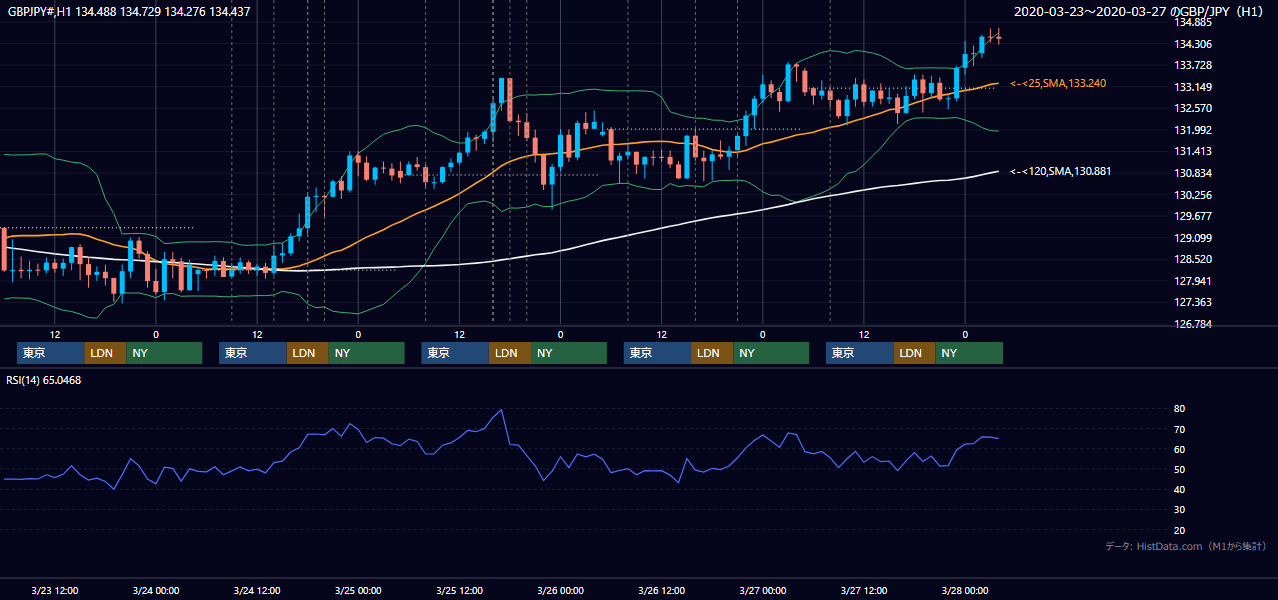The image size is (1278, 600).
Task: Click RSI axis level 80
Action: tap(1179, 409)
